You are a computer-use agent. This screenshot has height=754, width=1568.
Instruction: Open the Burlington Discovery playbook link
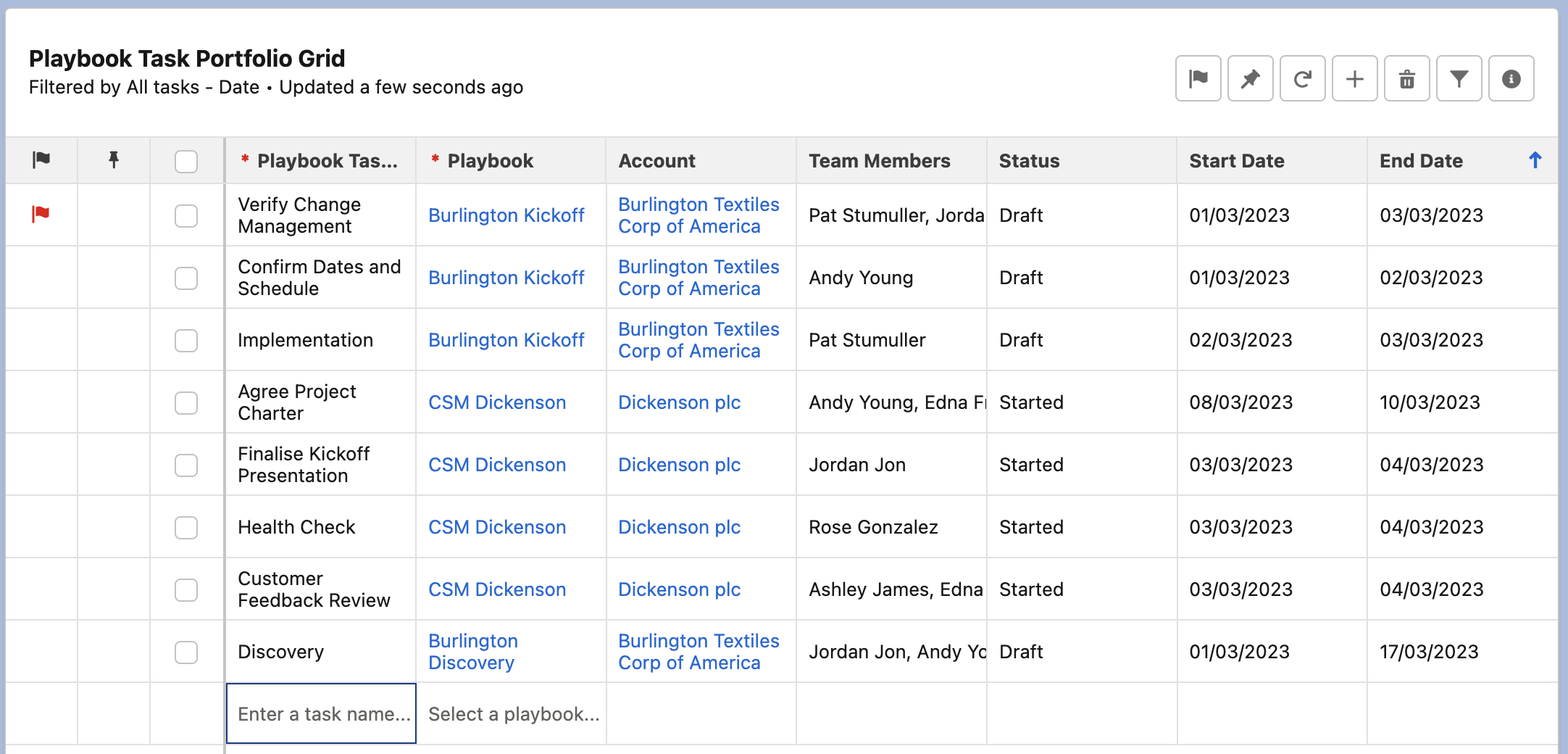[472, 652]
